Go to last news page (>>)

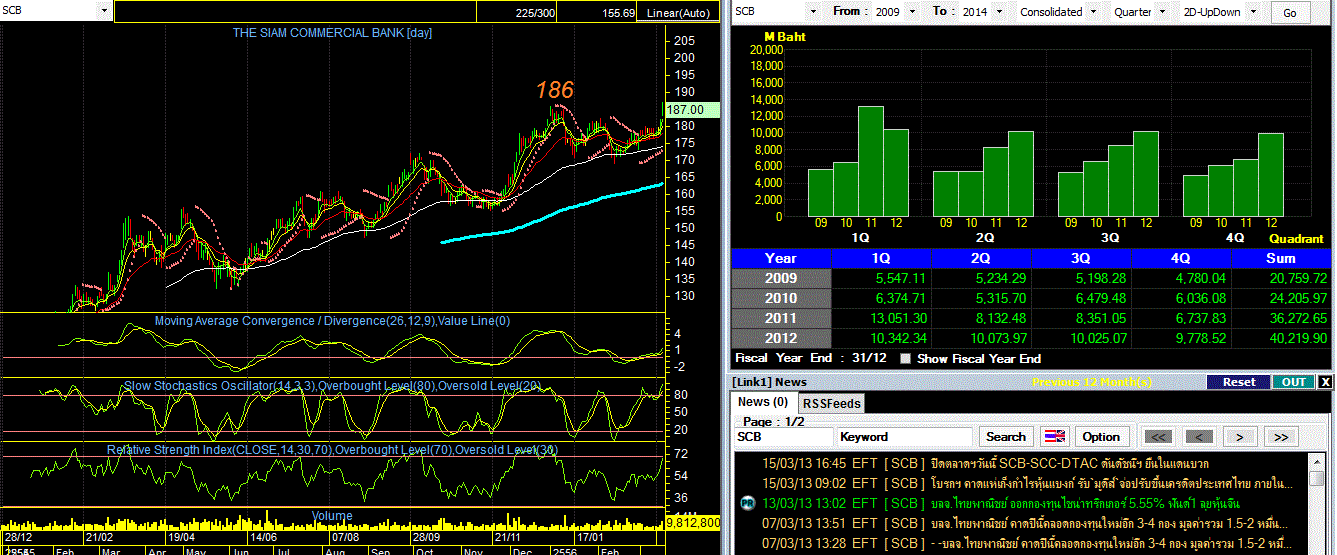1281,437
